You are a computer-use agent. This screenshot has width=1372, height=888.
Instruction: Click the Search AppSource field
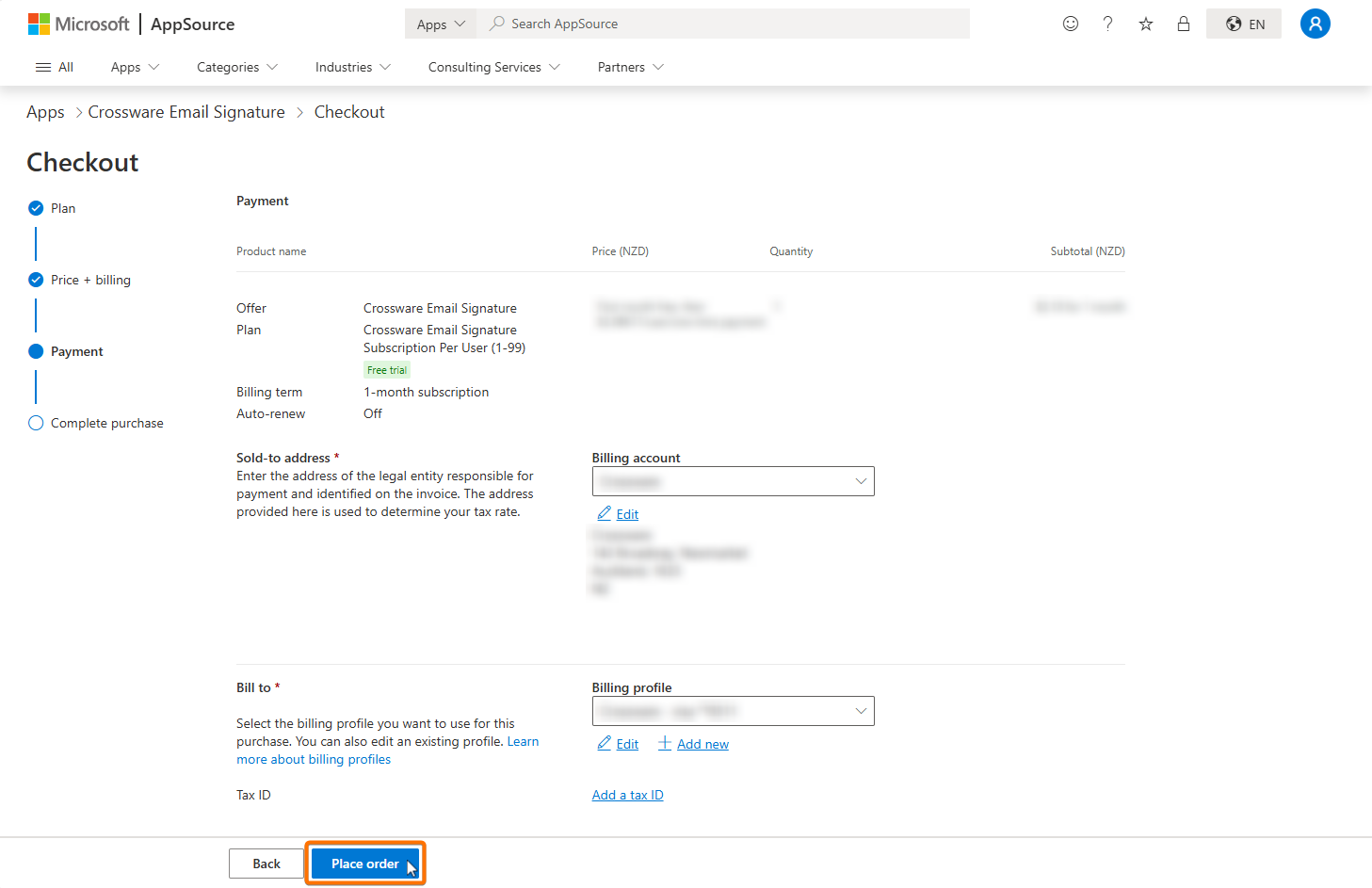tap(725, 24)
